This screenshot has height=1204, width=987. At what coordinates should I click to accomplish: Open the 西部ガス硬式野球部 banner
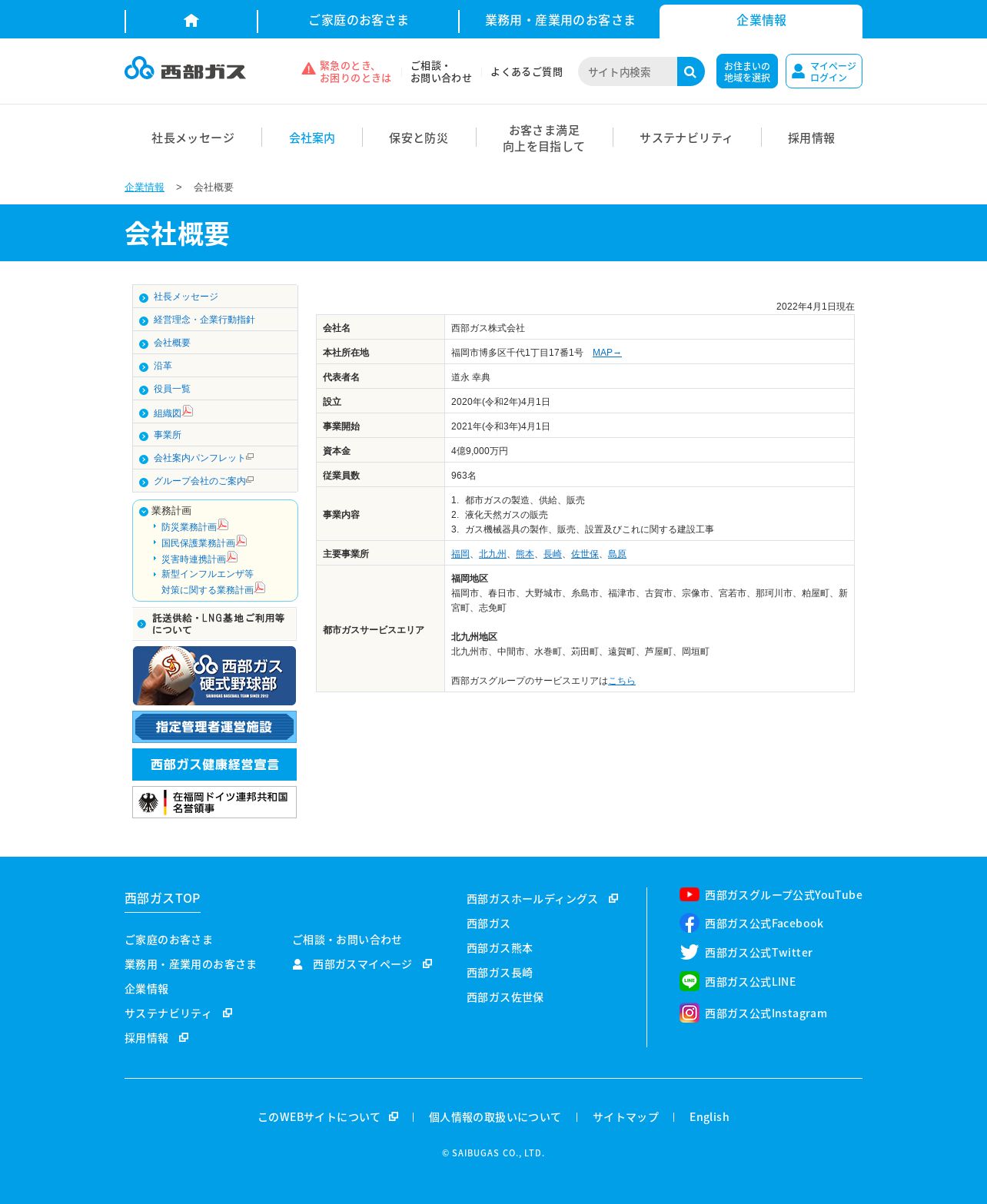click(214, 675)
